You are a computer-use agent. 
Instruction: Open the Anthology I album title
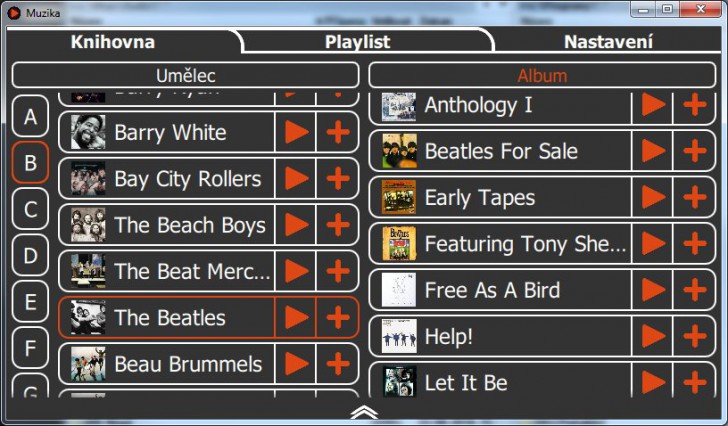(478, 105)
